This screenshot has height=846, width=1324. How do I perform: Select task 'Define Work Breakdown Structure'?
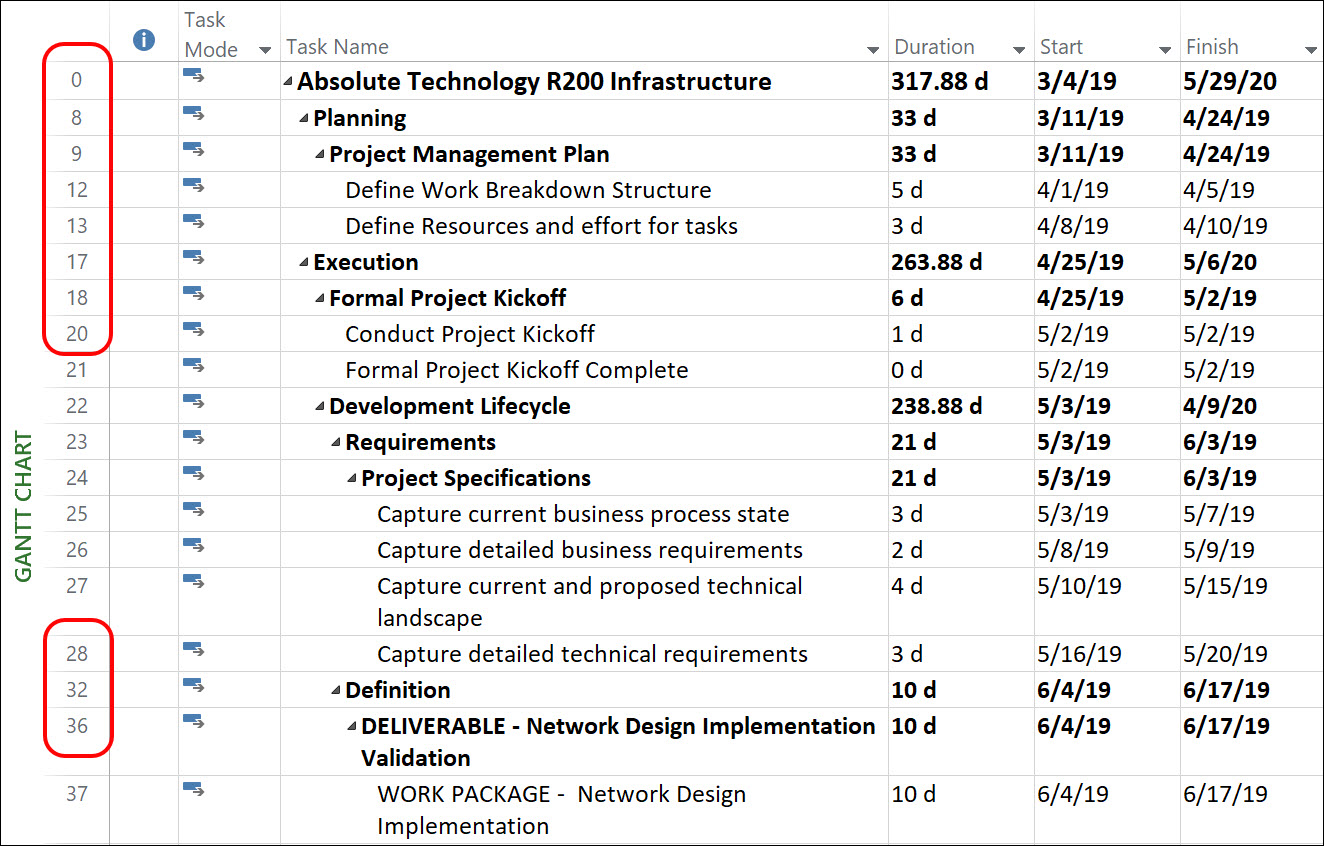coord(528,190)
